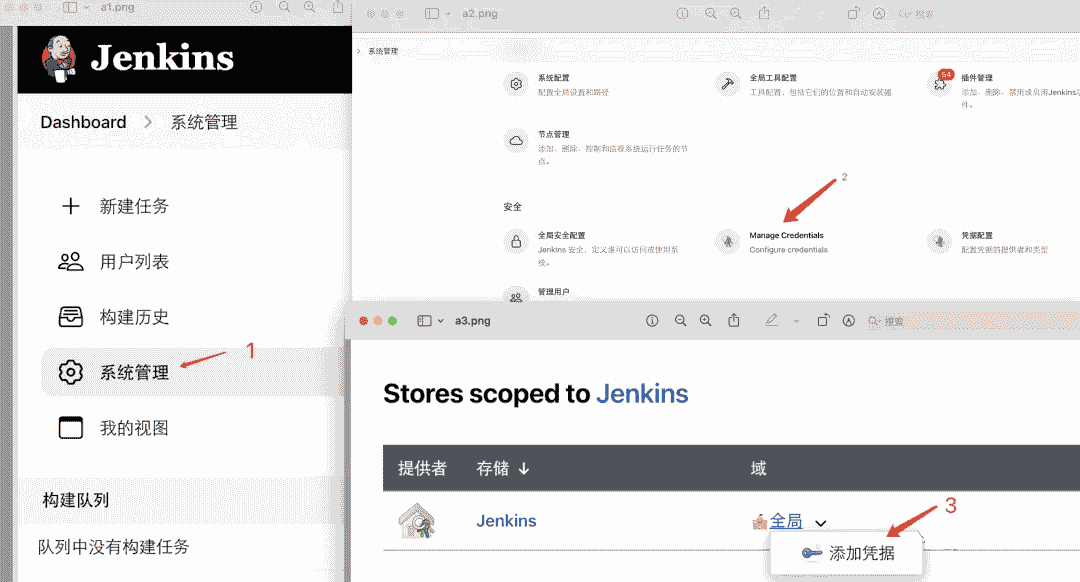Go to Dashboard in the breadcrumb
The image size is (1080, 582).
click(83, 122)
